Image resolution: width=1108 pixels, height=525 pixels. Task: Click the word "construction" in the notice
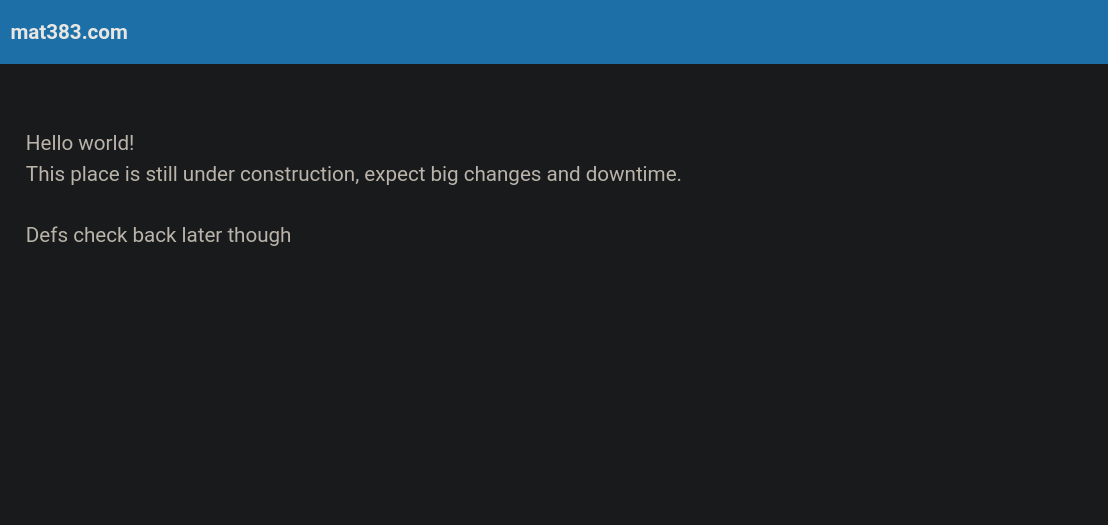click(x=297, y=174)
